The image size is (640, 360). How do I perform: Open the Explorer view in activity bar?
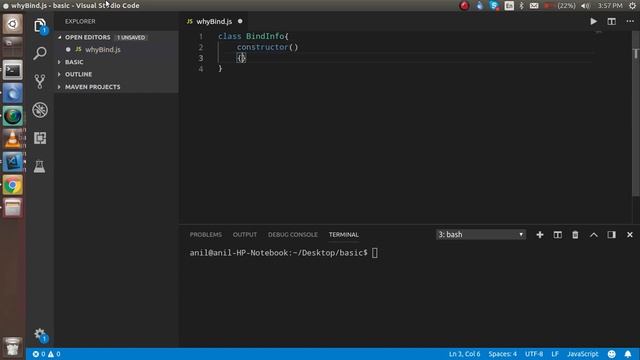click(x=40, y=26)
